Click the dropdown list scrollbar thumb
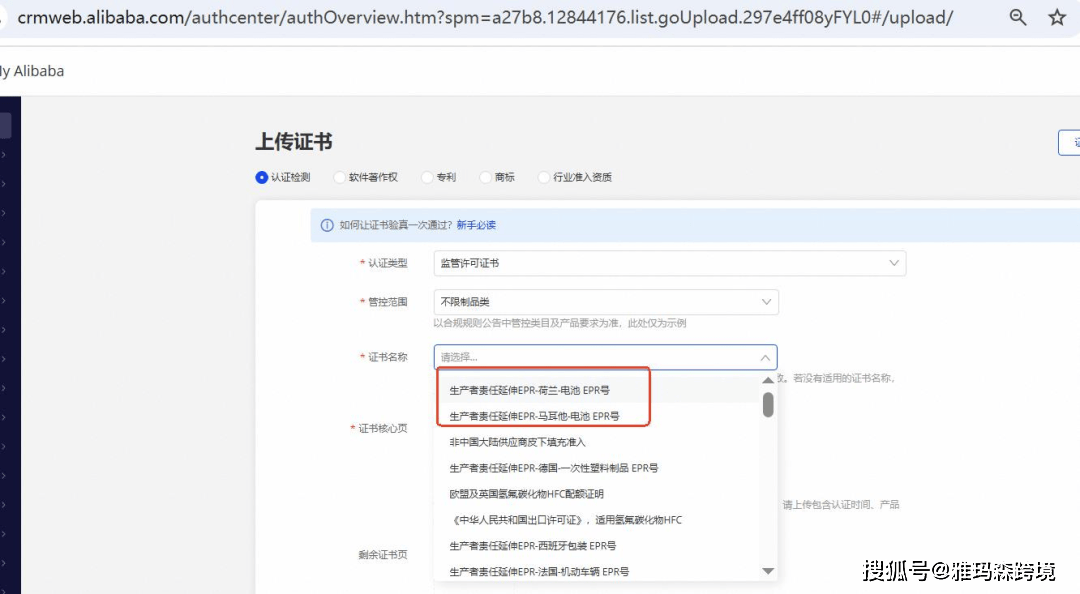The height and width of the screenshot is (594, 1080). [768, 404]
